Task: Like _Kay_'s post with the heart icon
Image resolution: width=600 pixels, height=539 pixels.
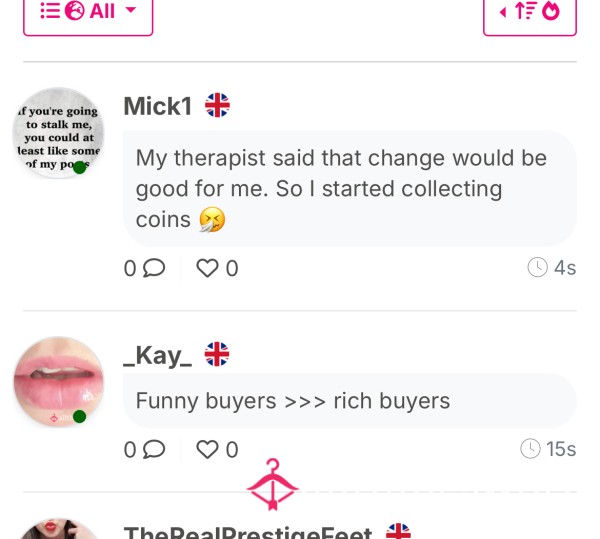Action: coord(207,449)
